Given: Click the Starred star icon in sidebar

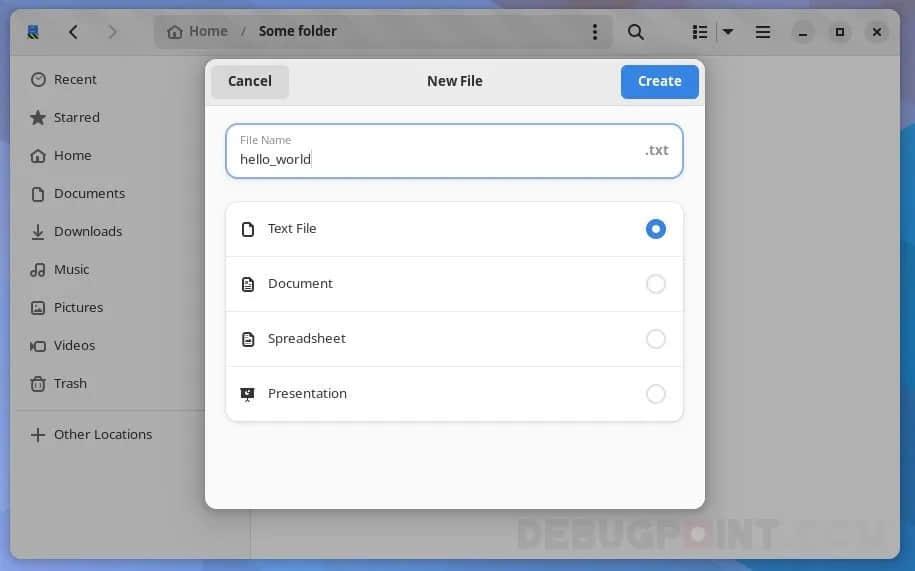Looking at the screenshot, I should click(38, 118).
